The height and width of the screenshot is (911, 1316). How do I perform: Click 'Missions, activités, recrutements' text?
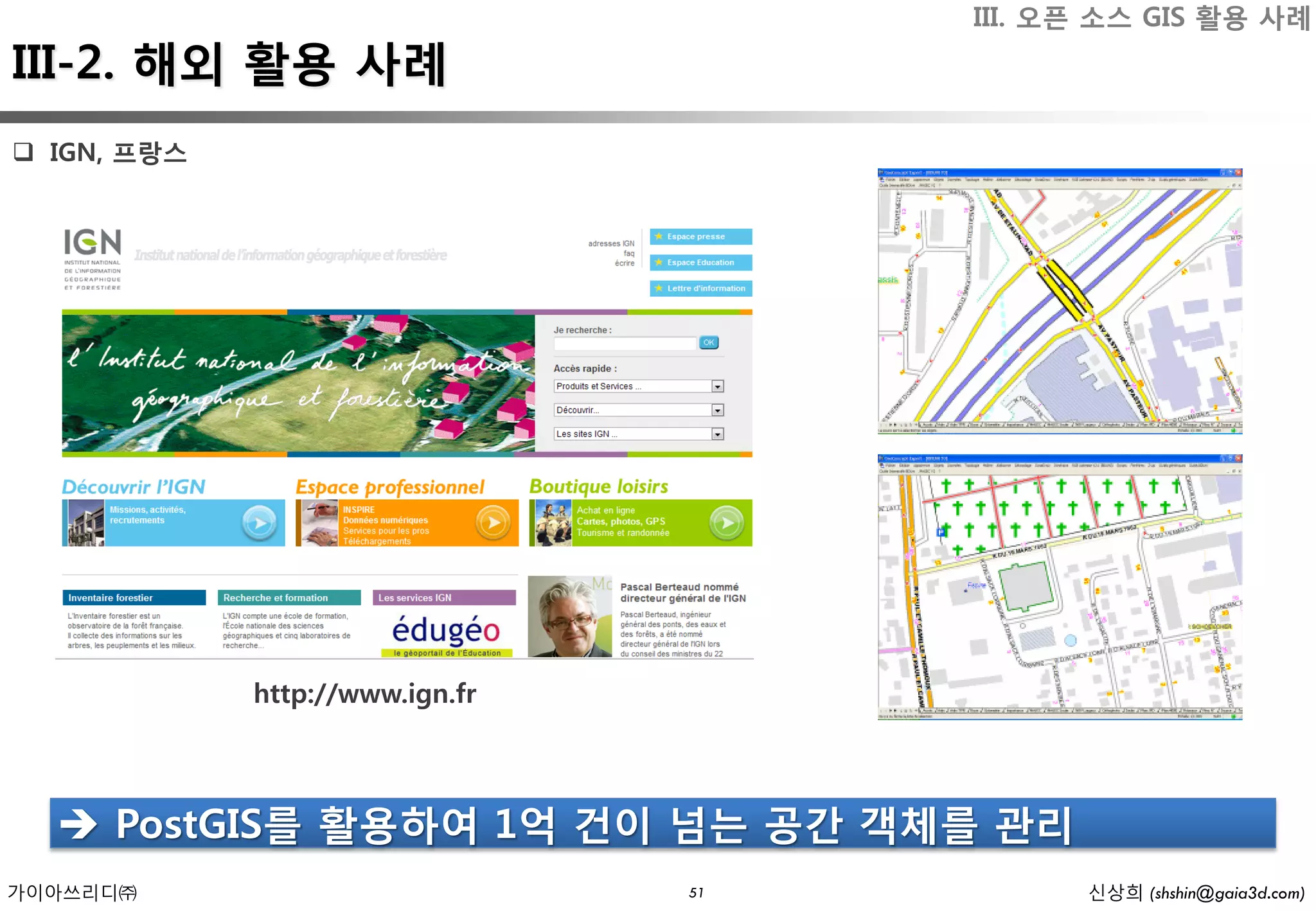pyautogui.click(x=148, y=515)
